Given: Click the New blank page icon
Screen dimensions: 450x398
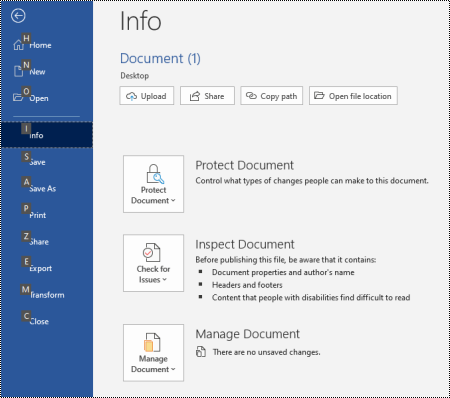Looking at the screenshot, I should coord(18,71).
